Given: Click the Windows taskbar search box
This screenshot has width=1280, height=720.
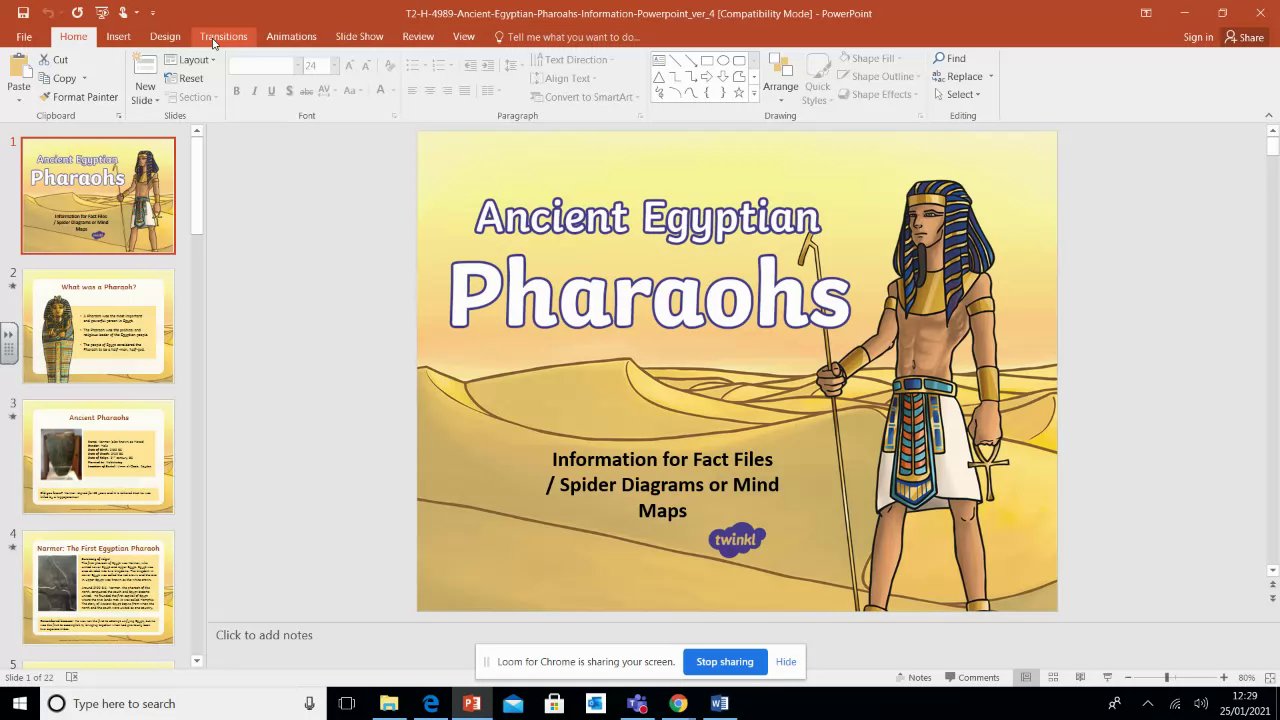Looking at the screenshot, I should (x=182, y=704).
